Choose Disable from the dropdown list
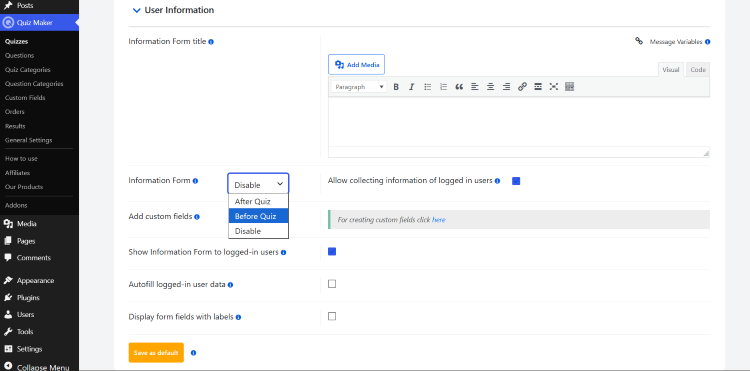The width and height of the screenshot is (750, 371). click(x=258, y=231)
